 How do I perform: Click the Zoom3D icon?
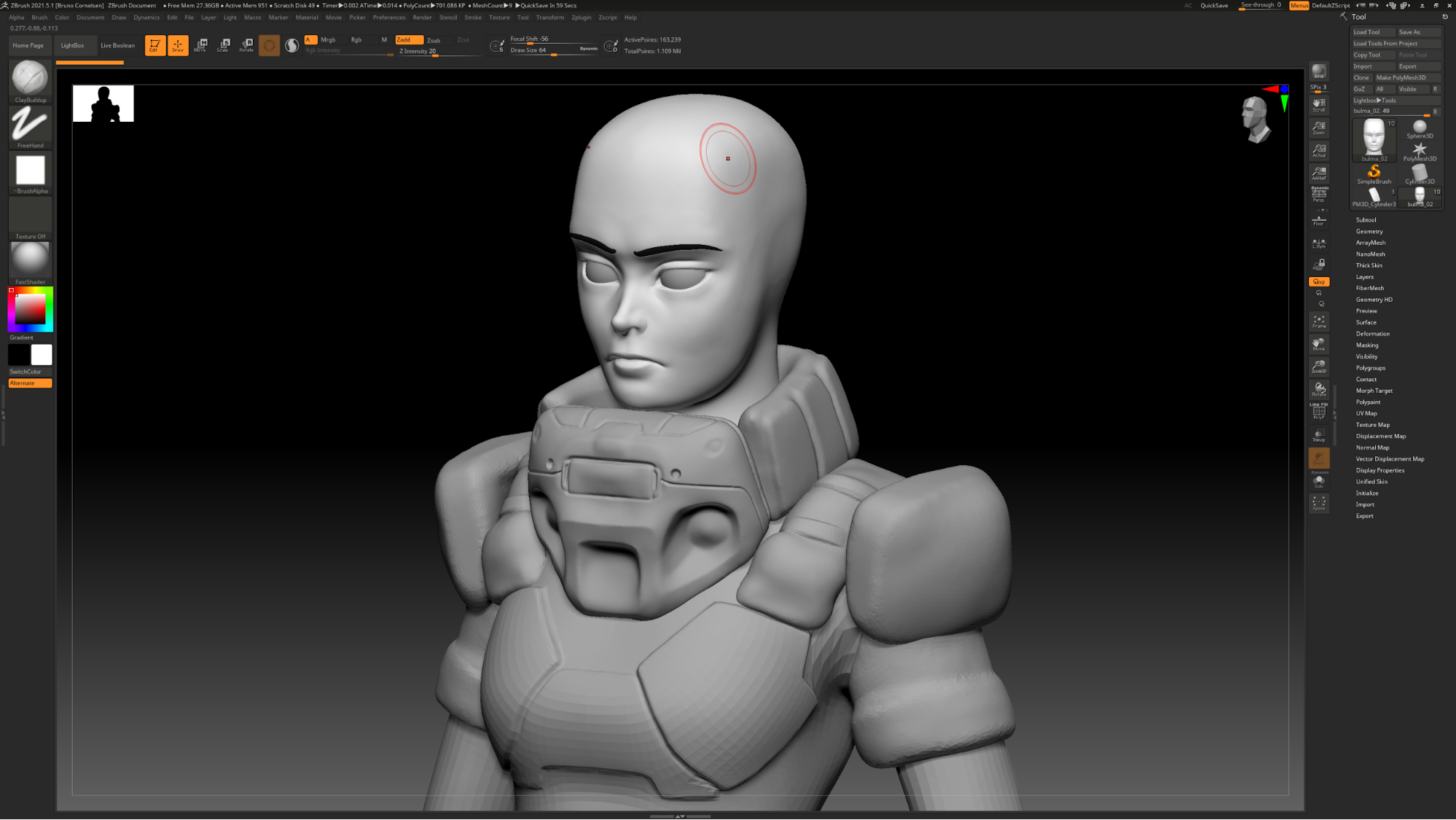click(1319, 367)
